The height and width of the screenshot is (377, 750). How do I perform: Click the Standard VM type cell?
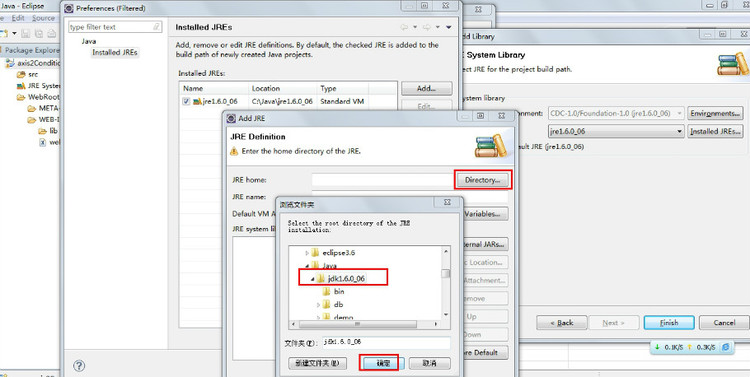(x=342, y=101)
